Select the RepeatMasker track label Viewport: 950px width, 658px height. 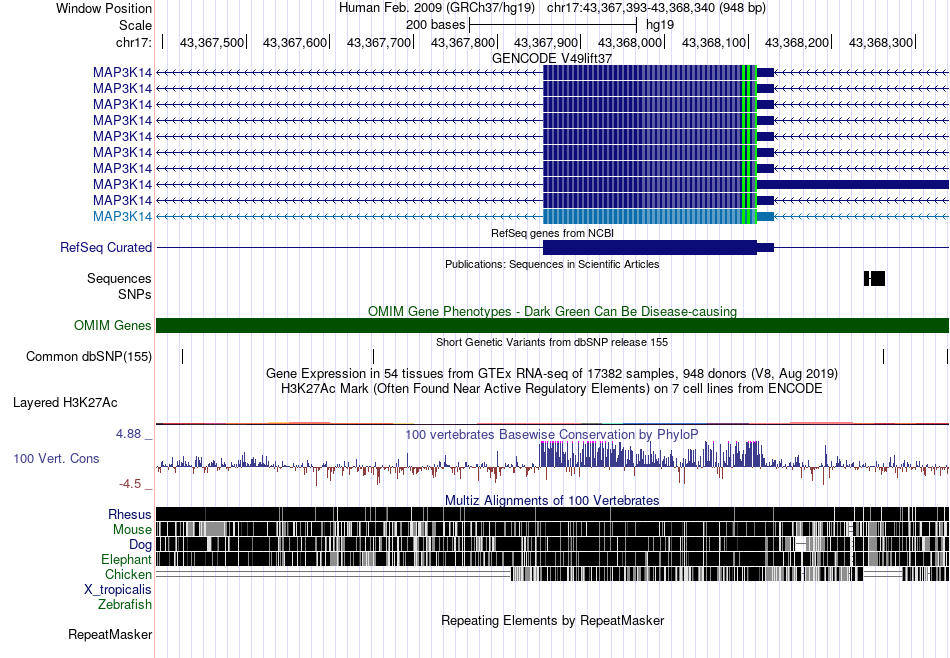tap(110, 635)
